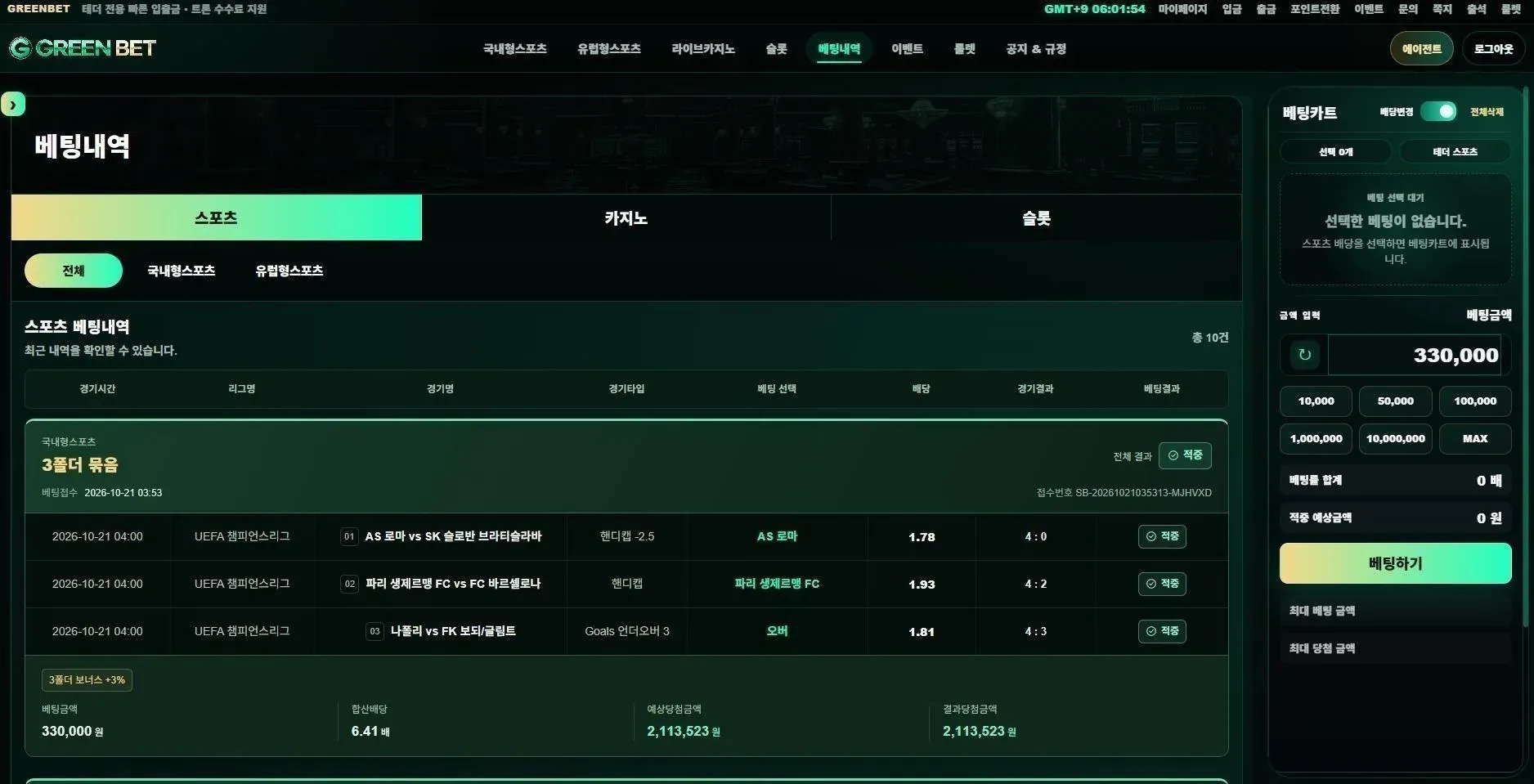
Task: Click 포인트전환 in top bar
Action: tap(1315, 9)
